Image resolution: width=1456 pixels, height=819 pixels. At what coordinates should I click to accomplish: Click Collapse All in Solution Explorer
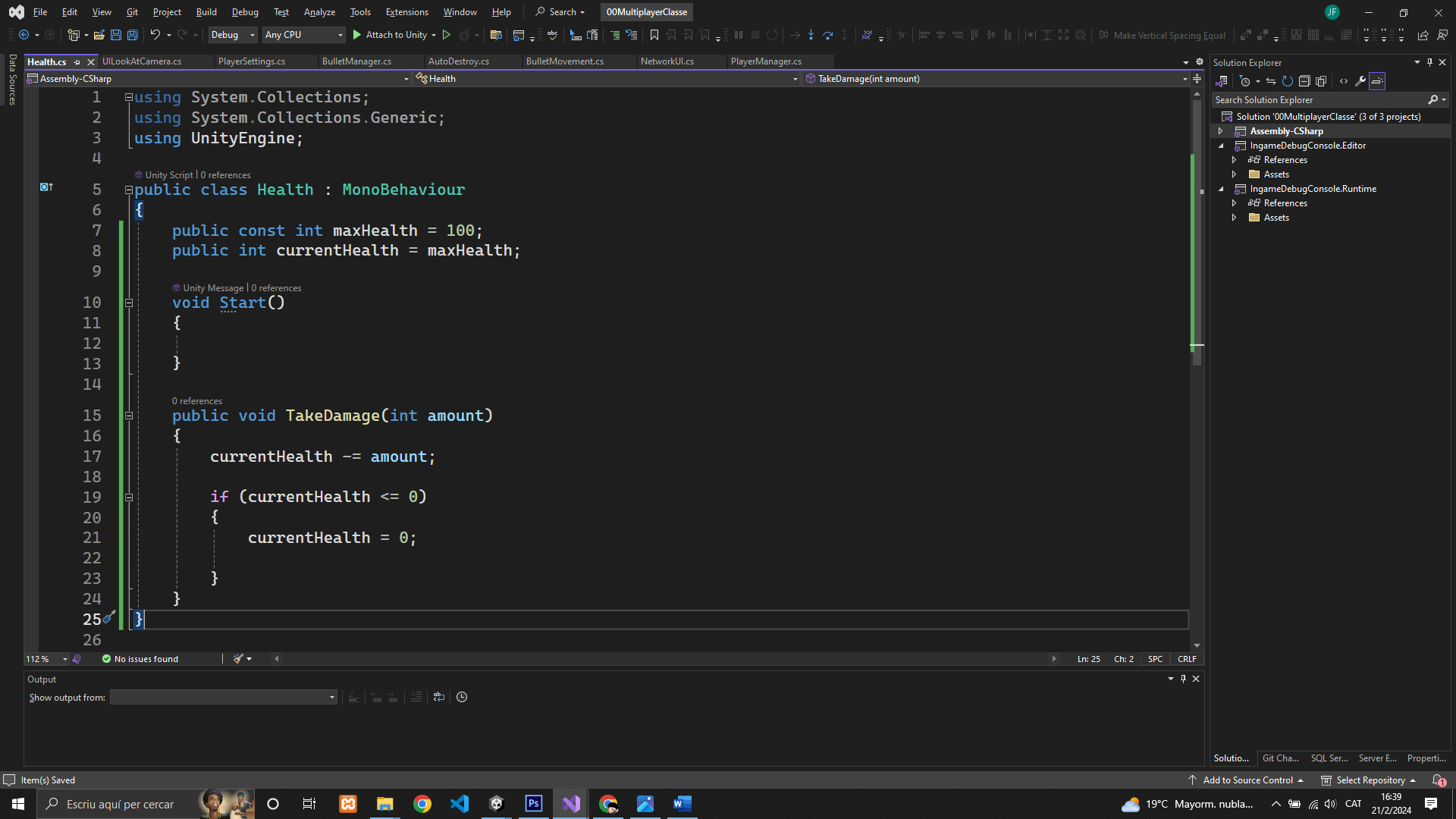1304,81
